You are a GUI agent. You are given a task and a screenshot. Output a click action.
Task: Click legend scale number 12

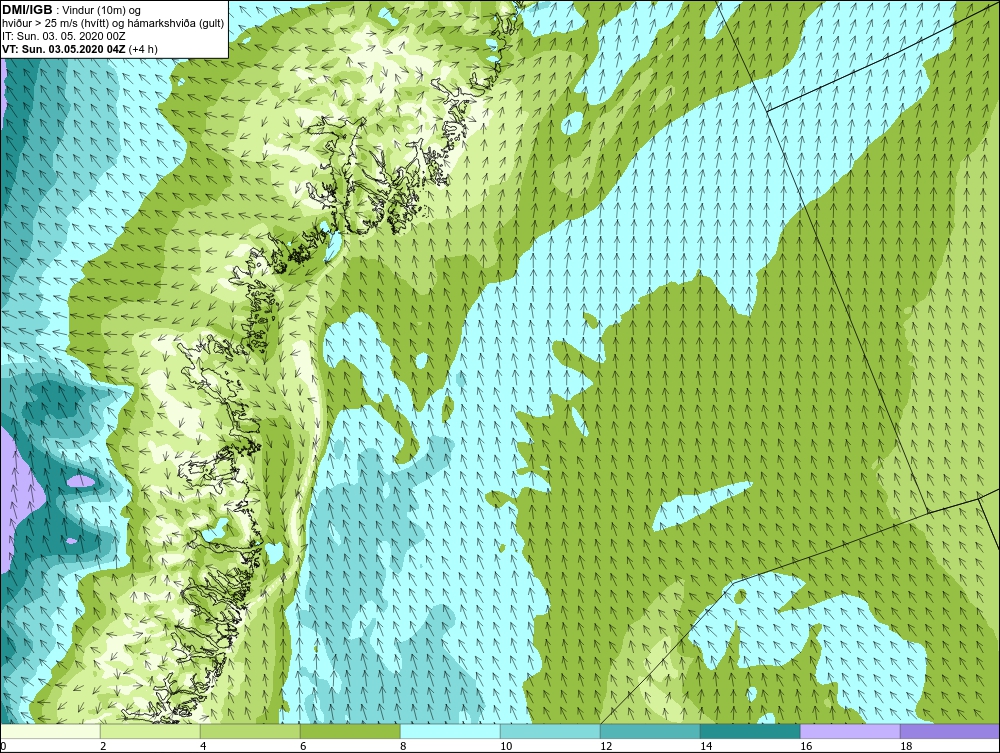click(606, 746)
